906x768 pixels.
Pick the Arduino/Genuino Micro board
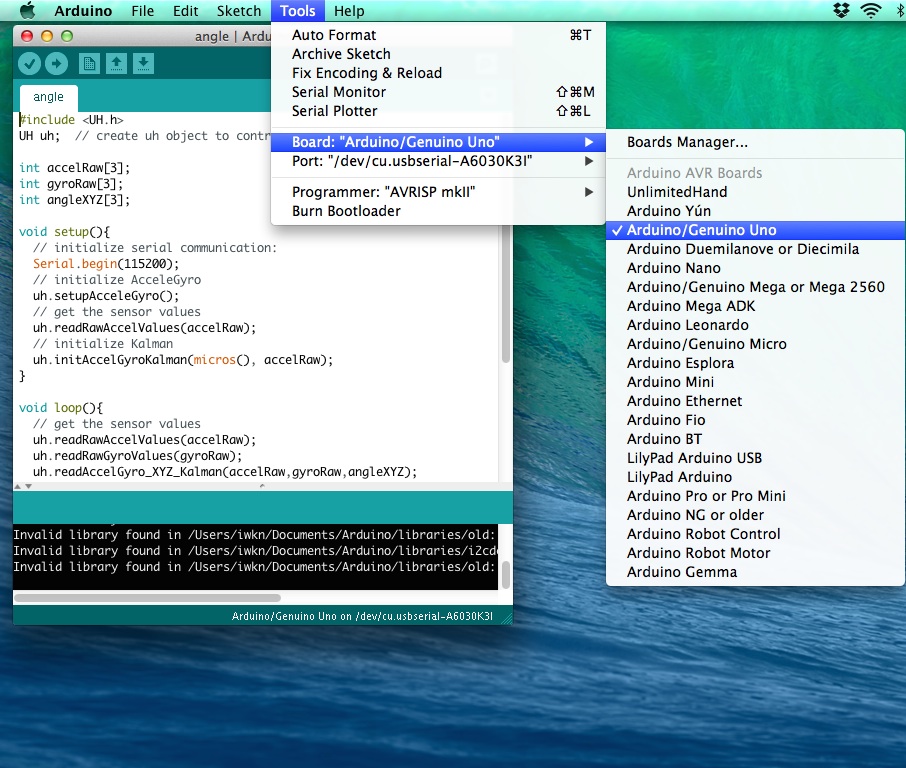755,344
